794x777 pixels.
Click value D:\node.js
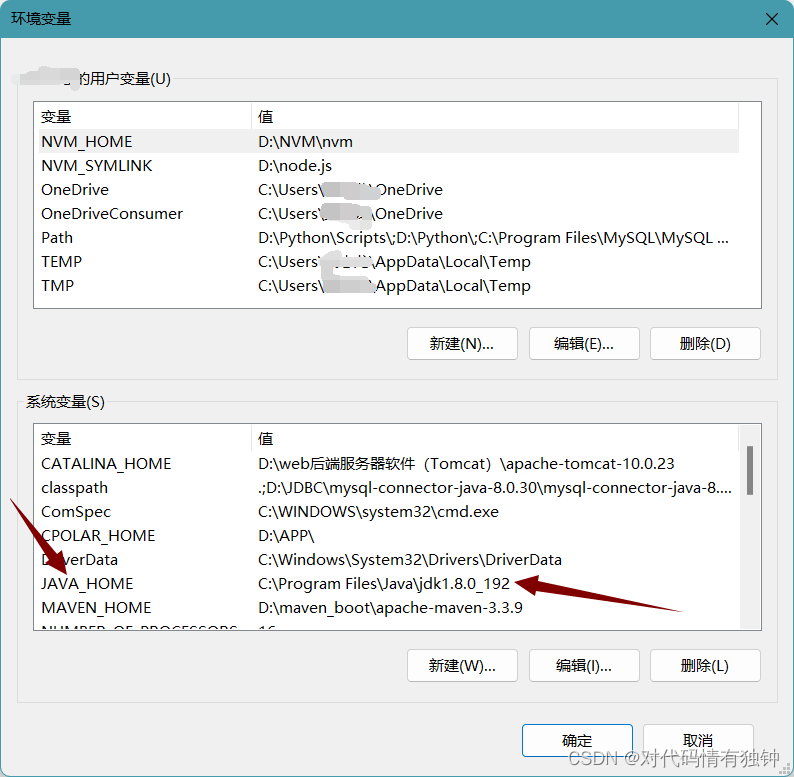295,166
